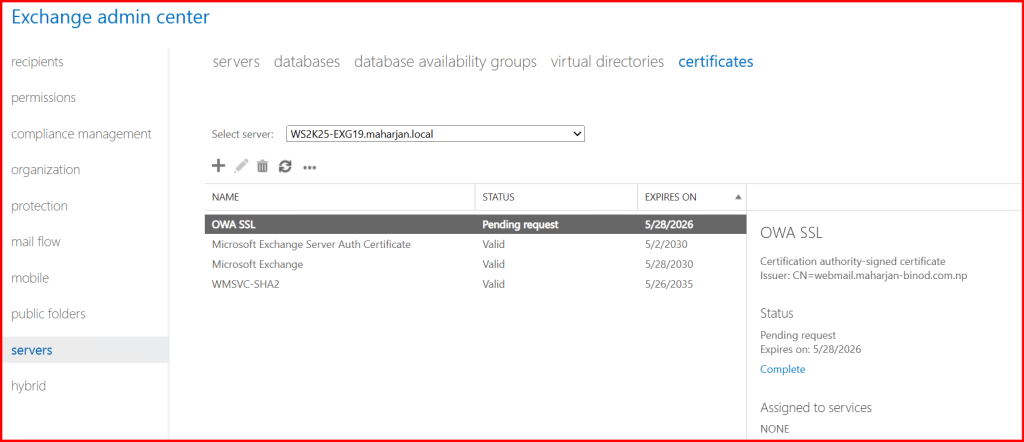The image size is (1024, 442).
Task: Sort the list by Name column header
Action: click(x=226, y=197)
